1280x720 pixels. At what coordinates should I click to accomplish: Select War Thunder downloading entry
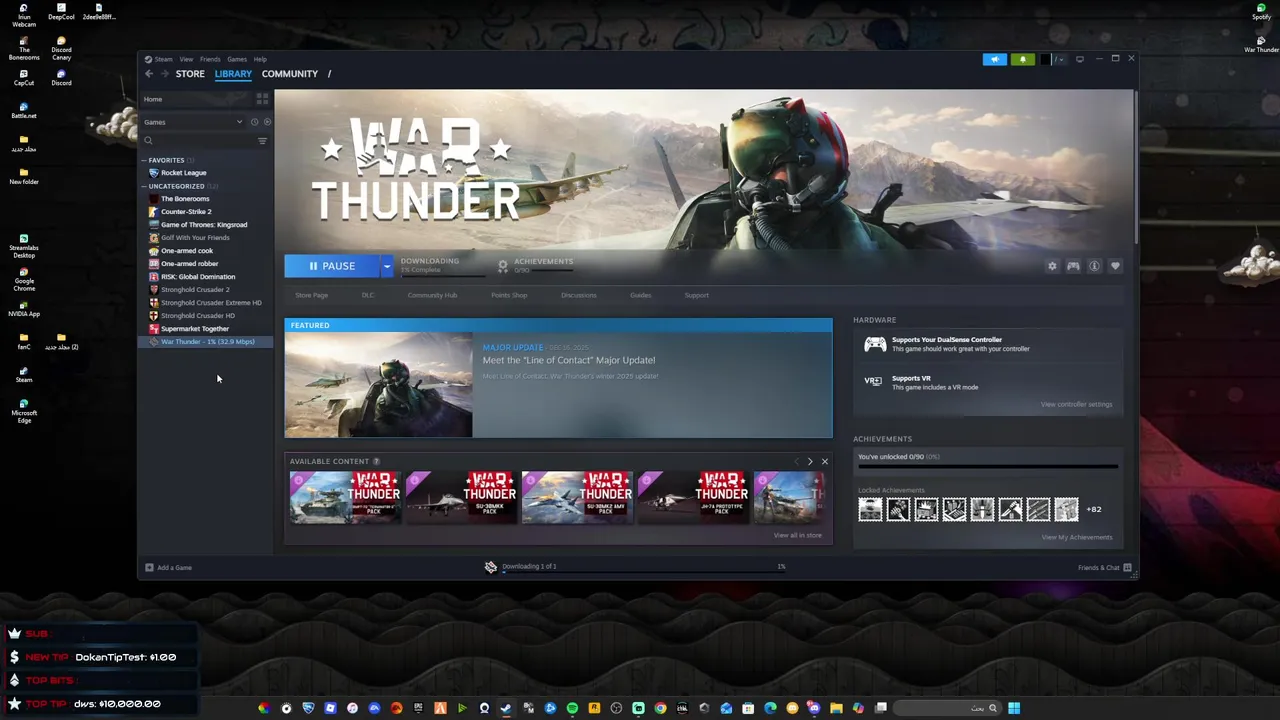click(207, 342)
